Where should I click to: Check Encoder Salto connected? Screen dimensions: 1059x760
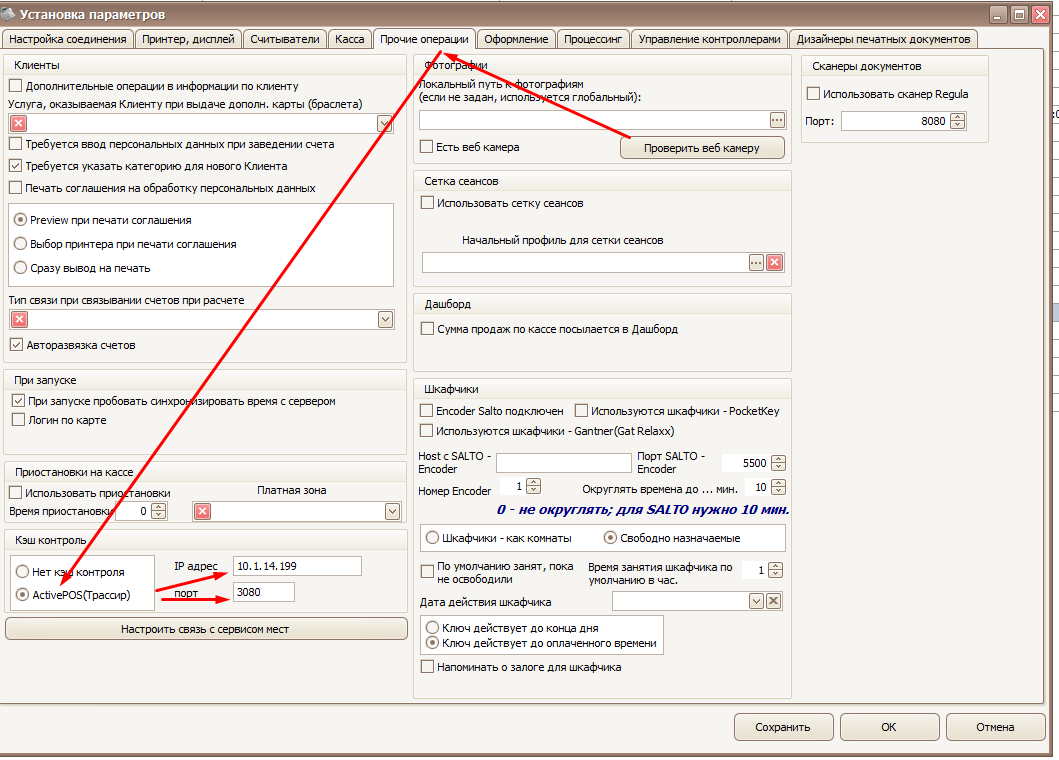(426, 411)
